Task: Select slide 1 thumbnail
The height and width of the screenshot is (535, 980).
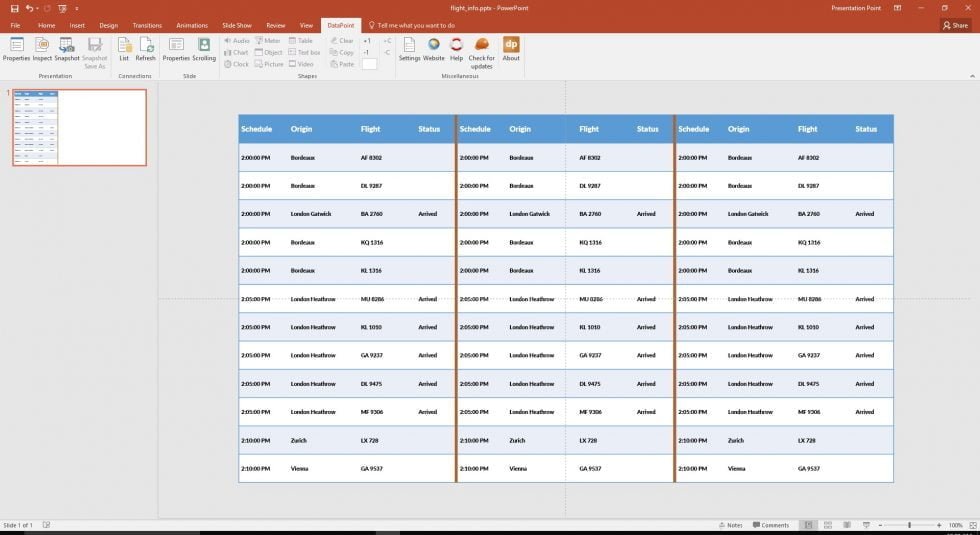Action: tap(79, 128)
